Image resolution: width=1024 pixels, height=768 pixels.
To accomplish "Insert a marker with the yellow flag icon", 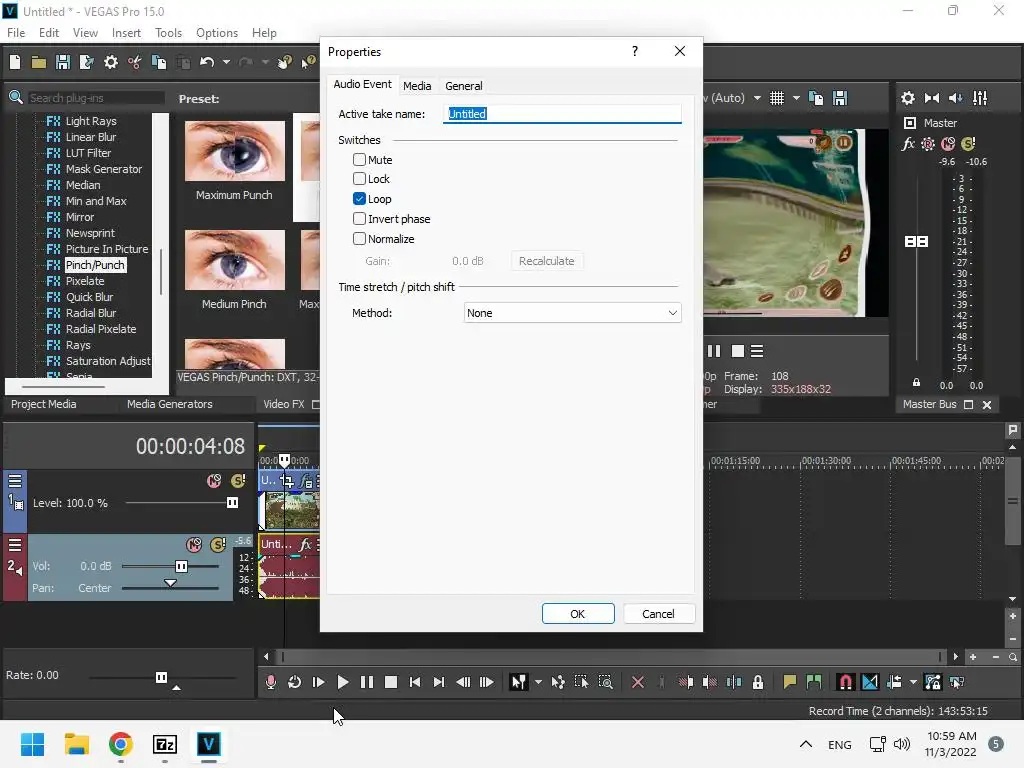I will click(790, 682).
